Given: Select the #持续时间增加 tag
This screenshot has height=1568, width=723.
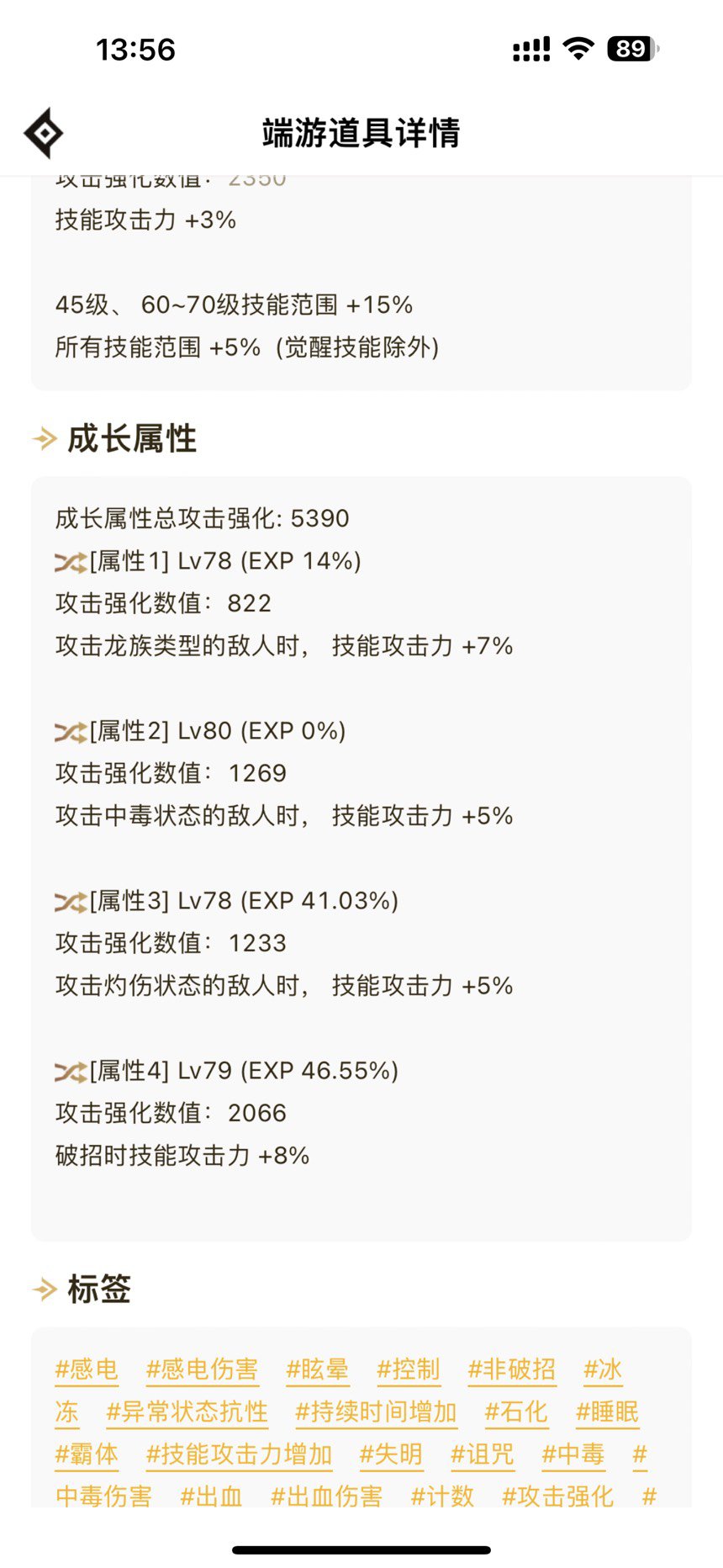Looking at the screenshot, I should (376, 1412).
